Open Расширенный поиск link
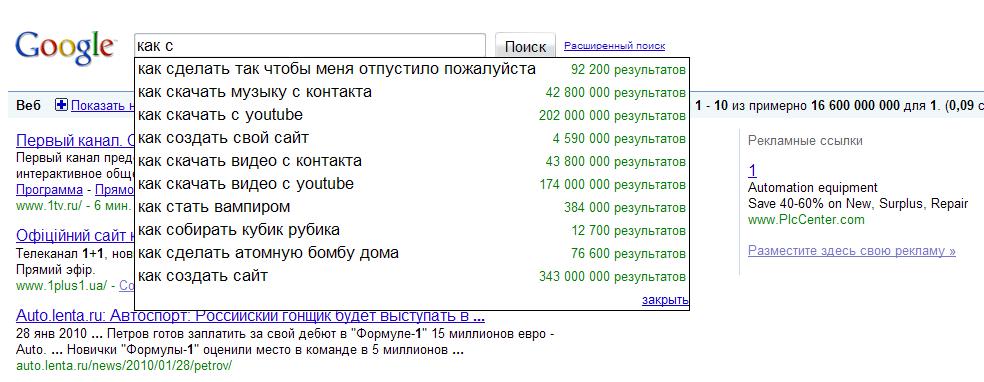 click(x=614, y=46)
